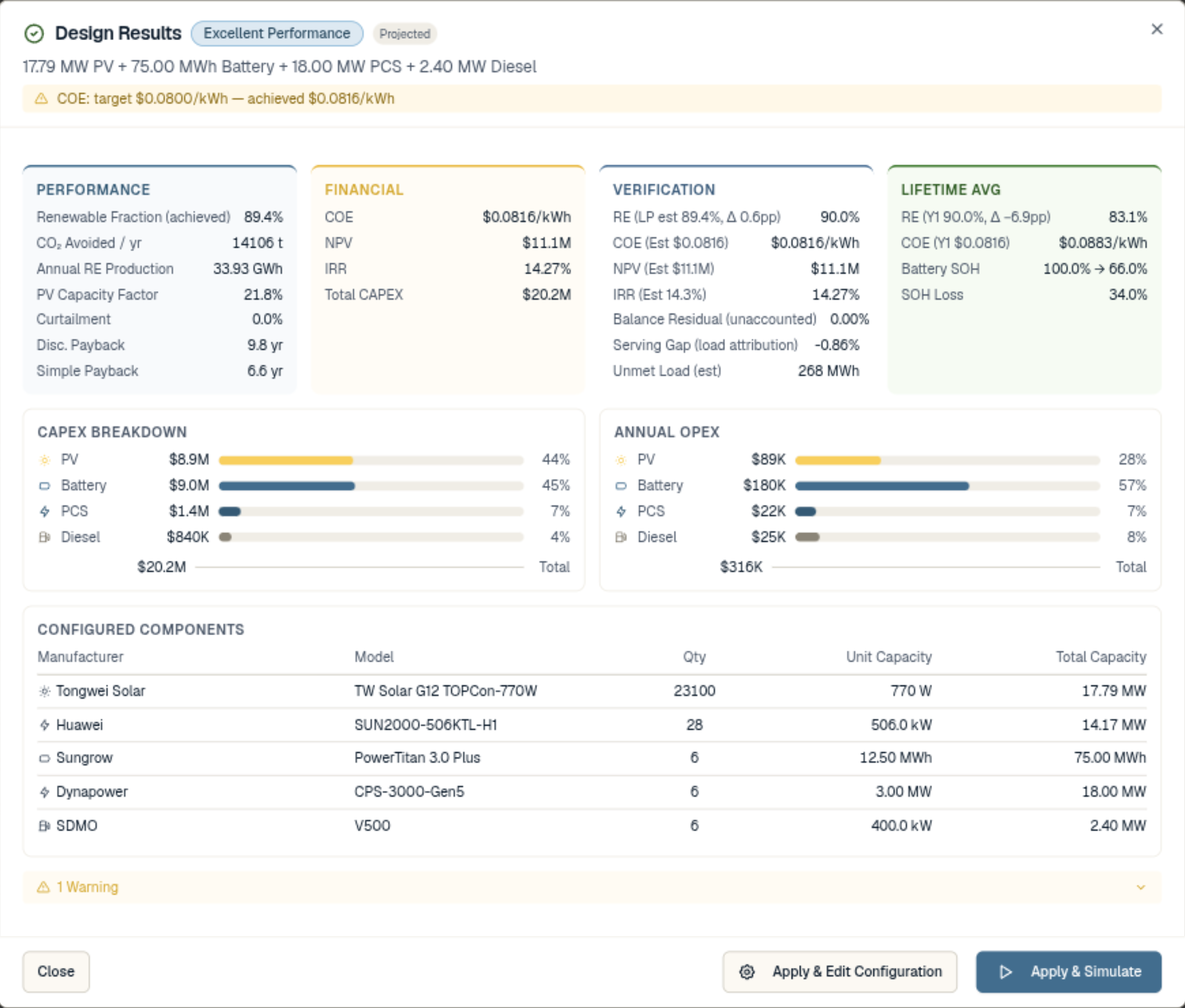Click the Serving Gap -0.86% value
The width and height of the screenshot is (1185, 1008).
click(x=837, y=346)
